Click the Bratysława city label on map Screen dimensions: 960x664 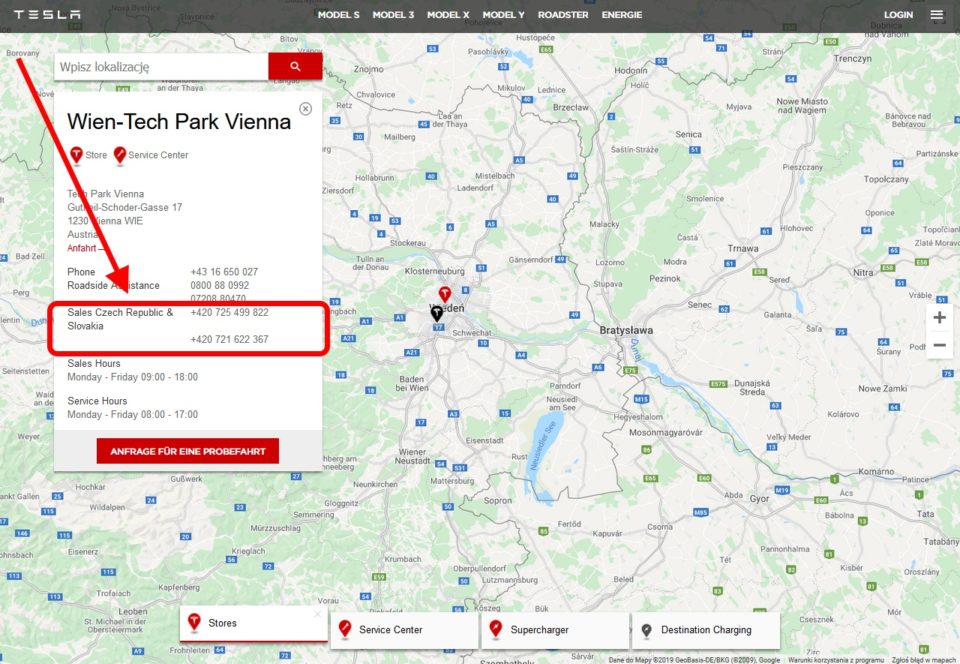[626, 330]
